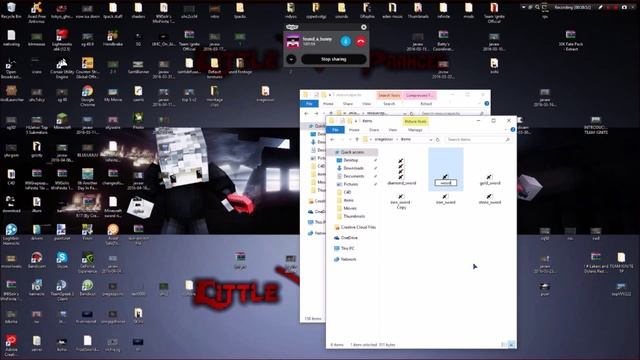
Task: Go back in items Explorer window
Action: (x=333, y=140)
